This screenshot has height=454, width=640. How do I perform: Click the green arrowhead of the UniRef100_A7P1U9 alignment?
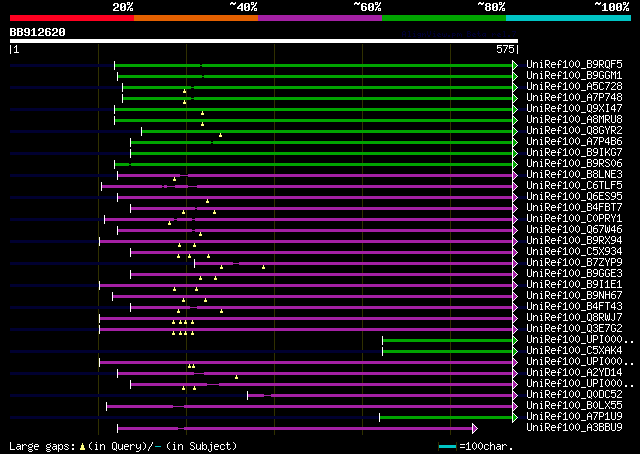tap(515, 417)
